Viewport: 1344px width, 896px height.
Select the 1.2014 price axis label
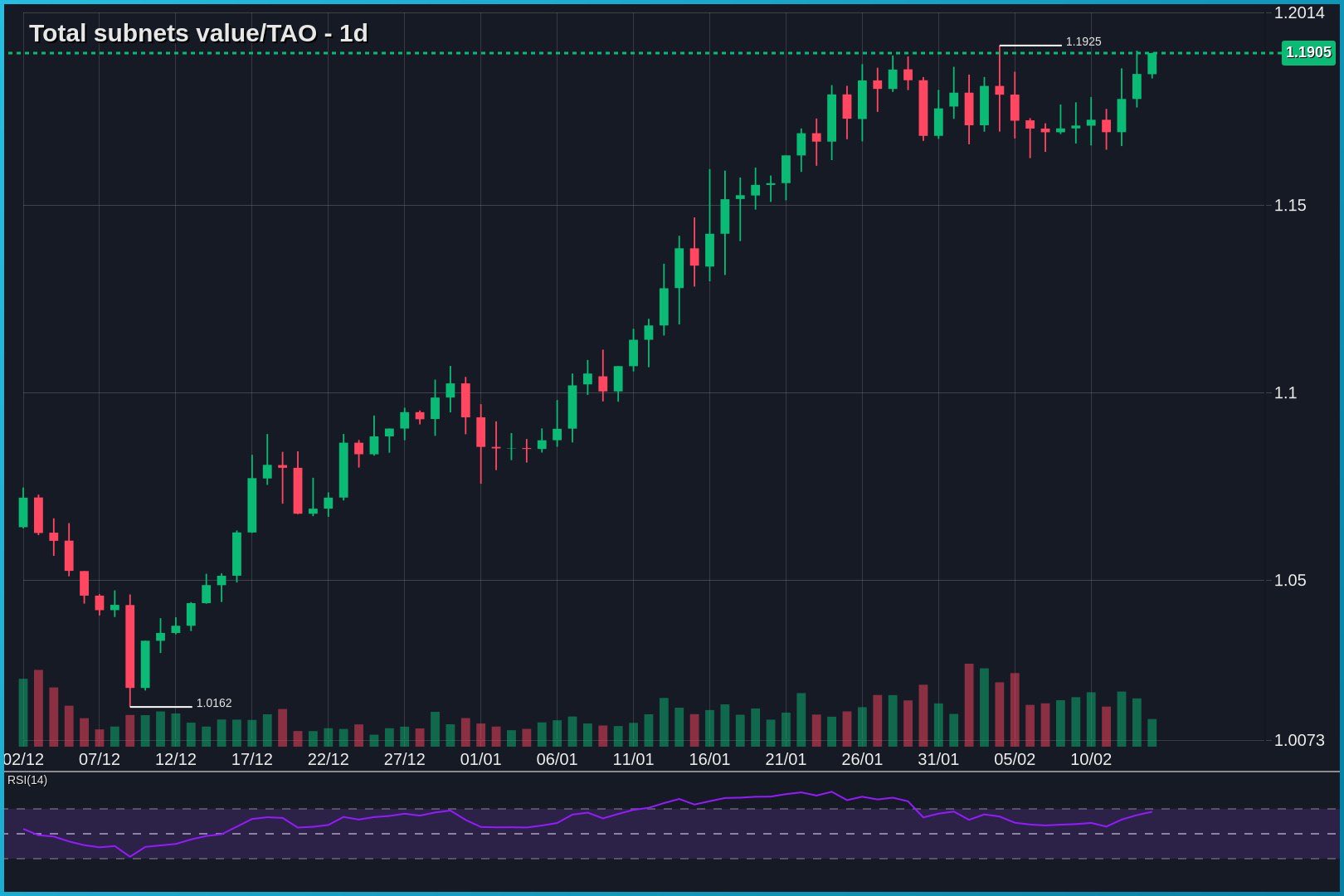tap(1299, 12)
